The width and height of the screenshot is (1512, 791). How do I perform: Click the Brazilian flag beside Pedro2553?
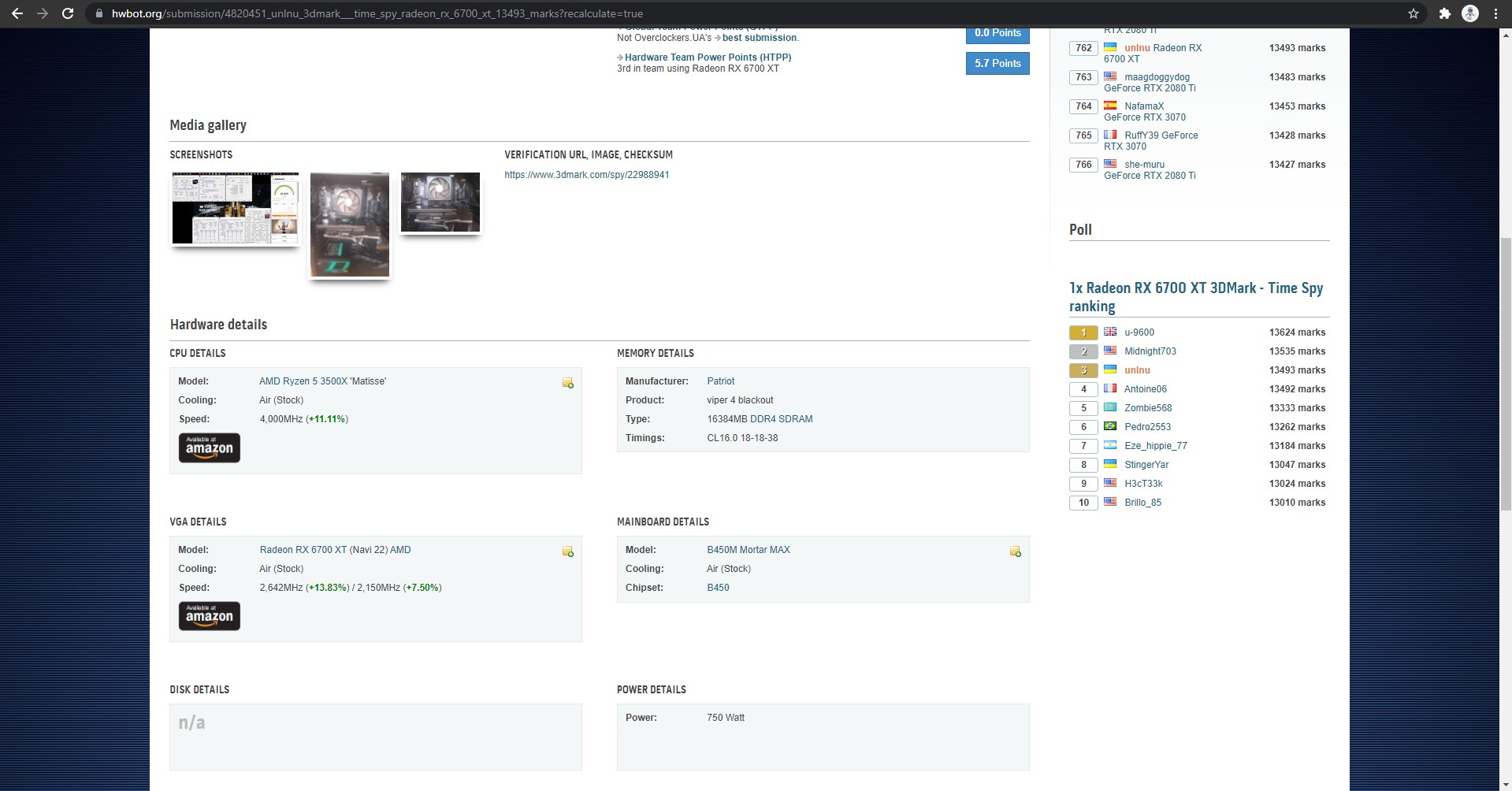click(x=1110, y=426)
